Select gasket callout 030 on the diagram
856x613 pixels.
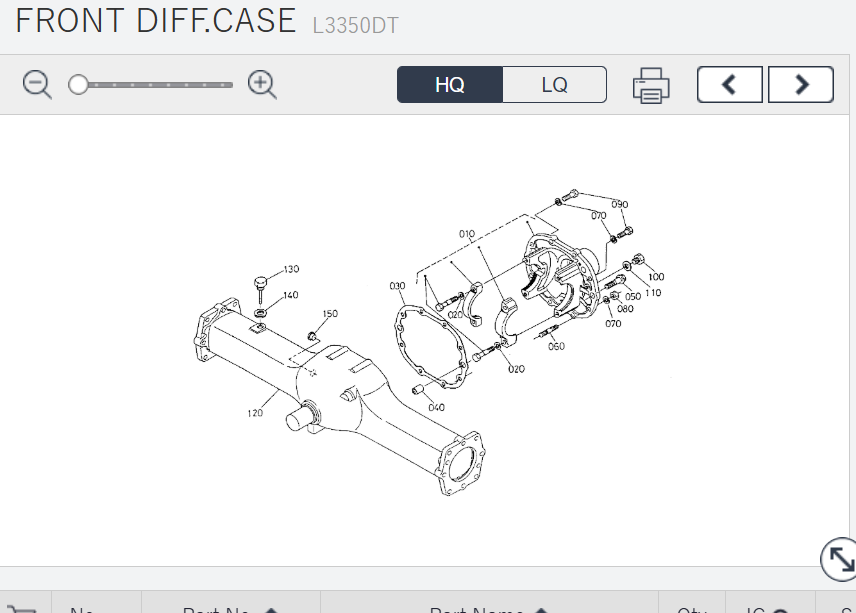tap(397, 286)
